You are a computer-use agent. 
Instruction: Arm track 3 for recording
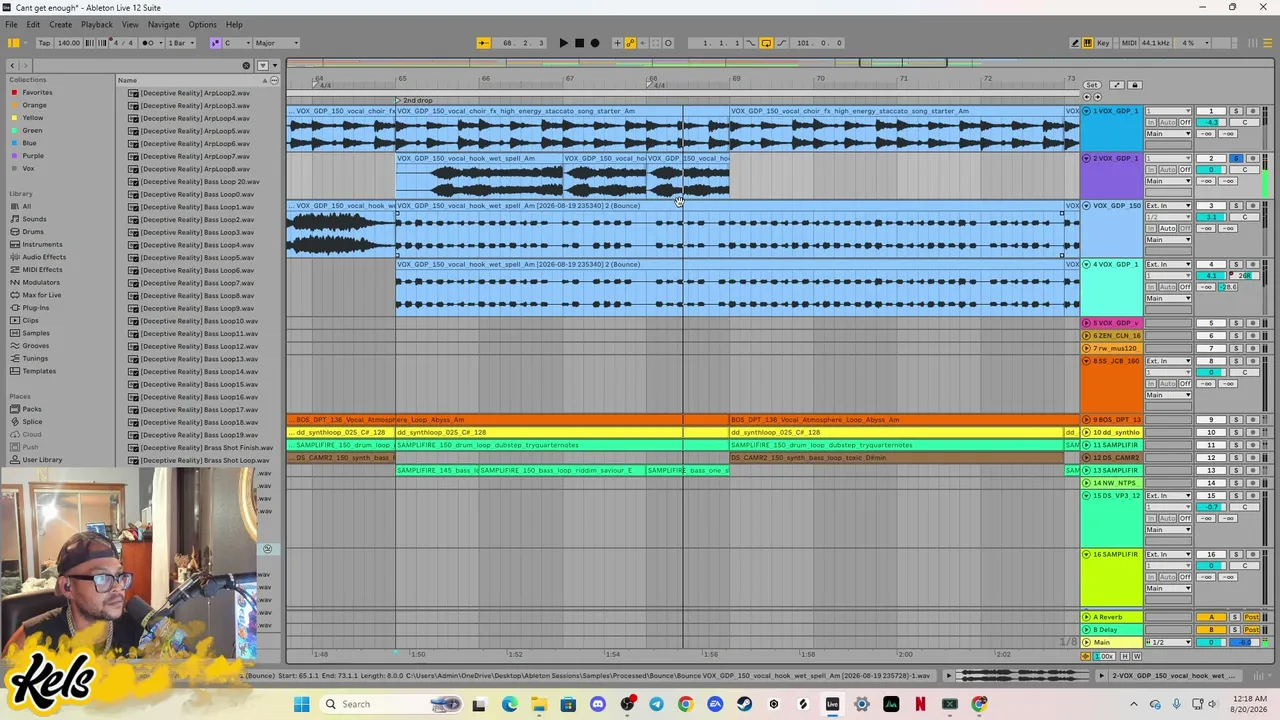pos(1252,206)
